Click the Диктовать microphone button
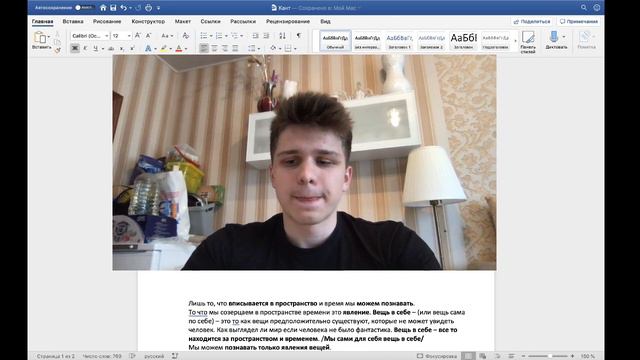Screen dimensions: 640x360 [556, 40]
